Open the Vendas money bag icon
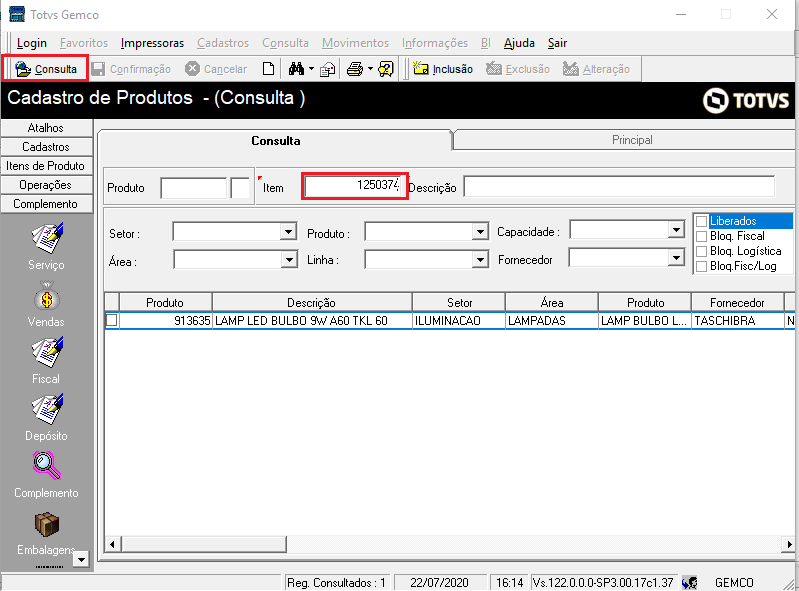The image size is (799, 591). 46,296
